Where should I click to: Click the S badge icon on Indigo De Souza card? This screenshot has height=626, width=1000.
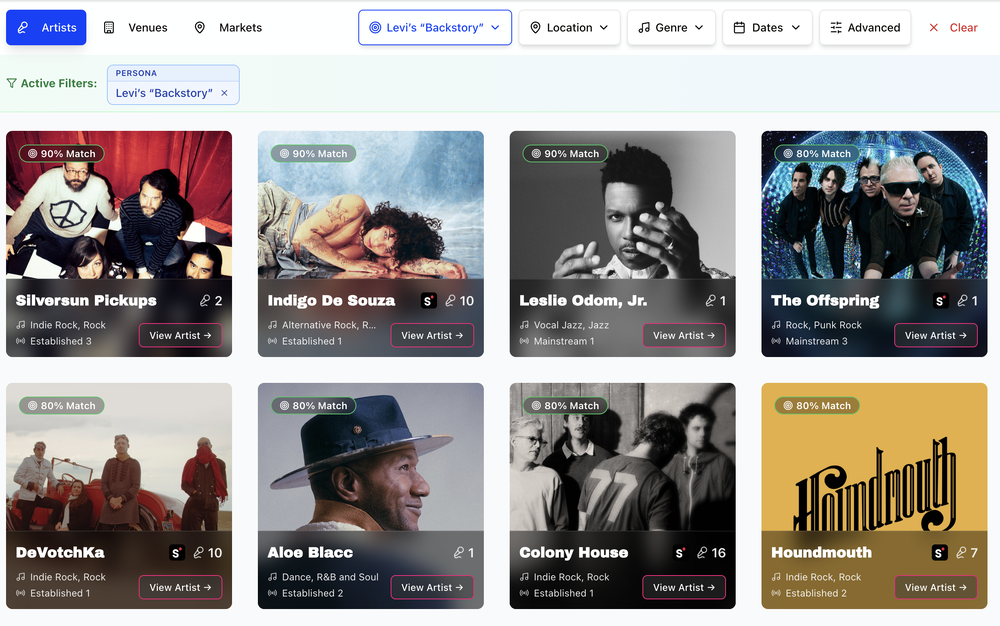pos(428,300)
